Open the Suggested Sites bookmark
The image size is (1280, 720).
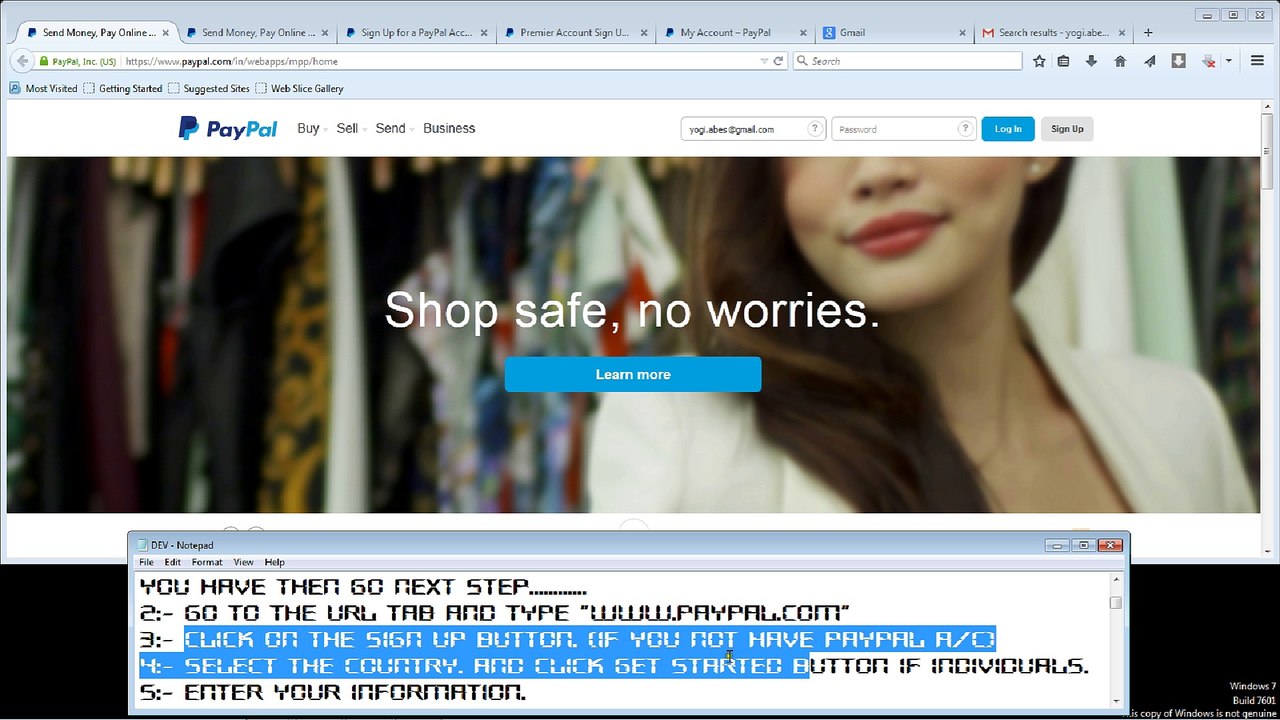(x=209, y=88)
